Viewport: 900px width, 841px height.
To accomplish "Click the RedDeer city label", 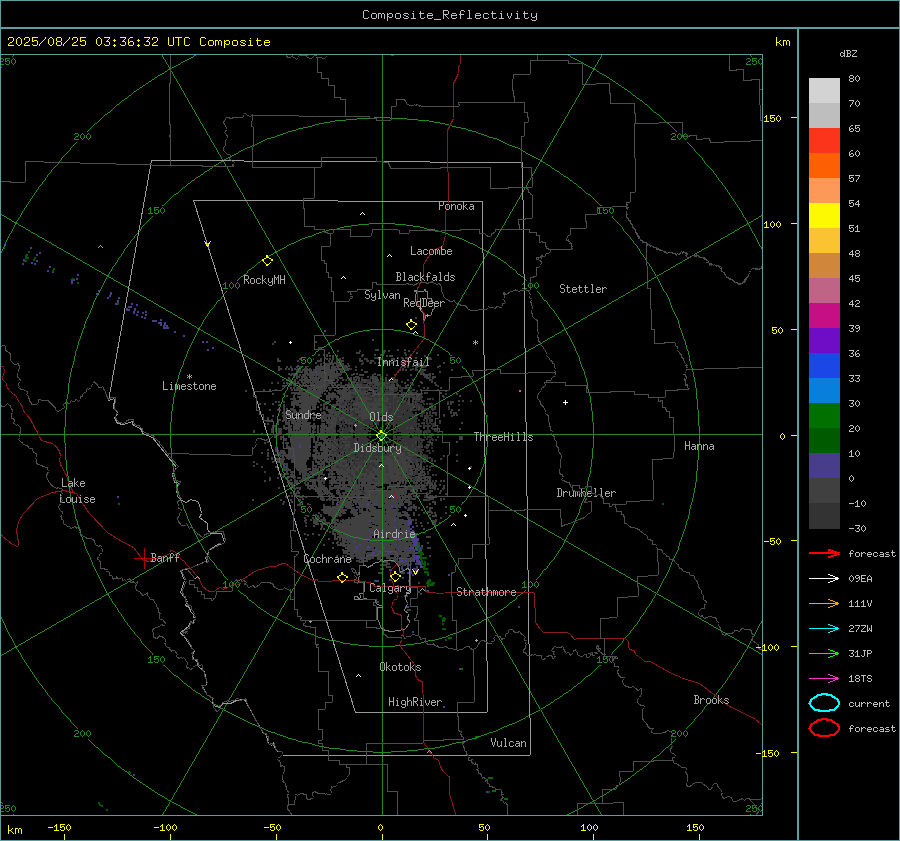I will pos(424,303).
